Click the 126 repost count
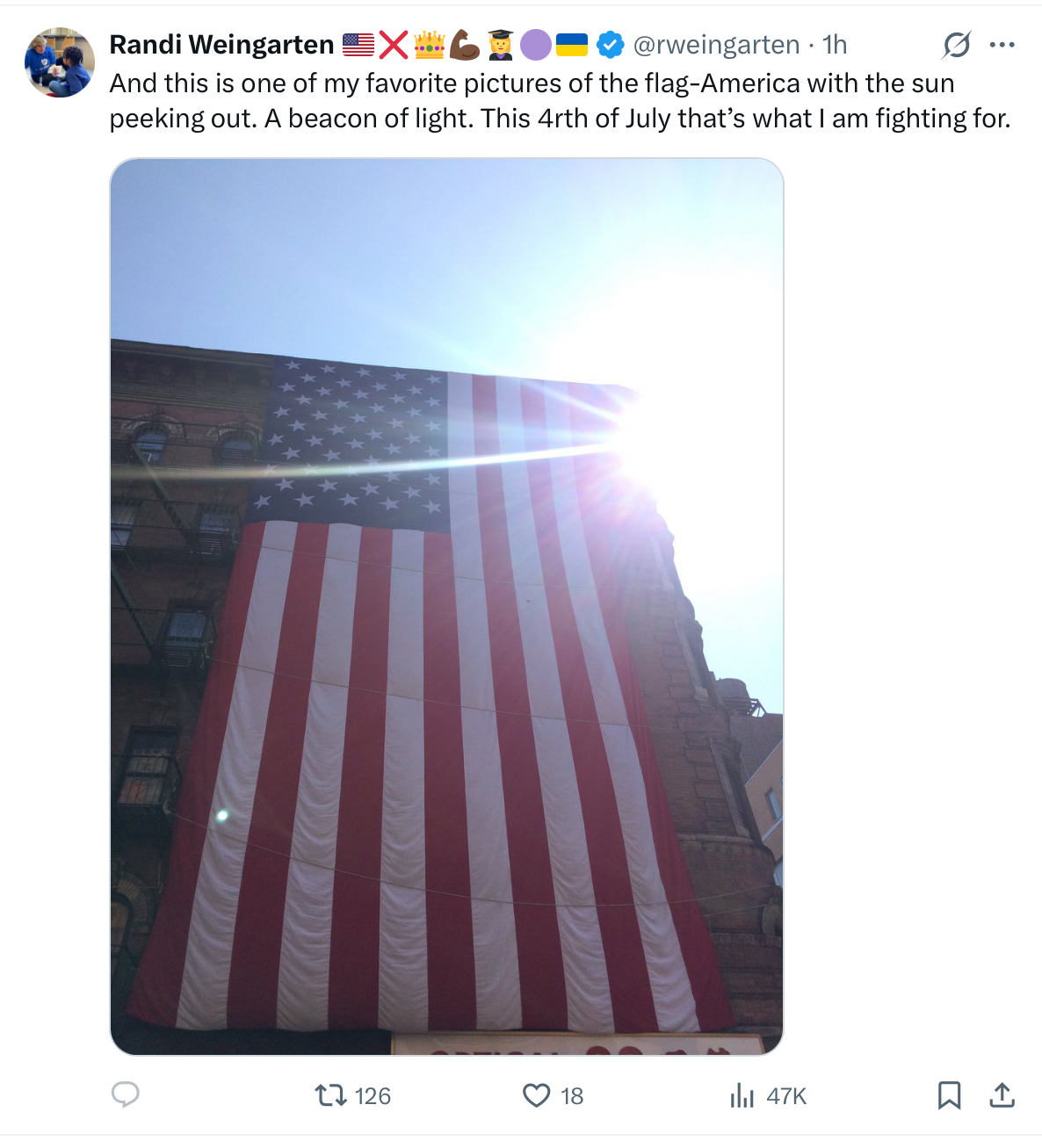1042x1148 pixels. (373, 1096)
